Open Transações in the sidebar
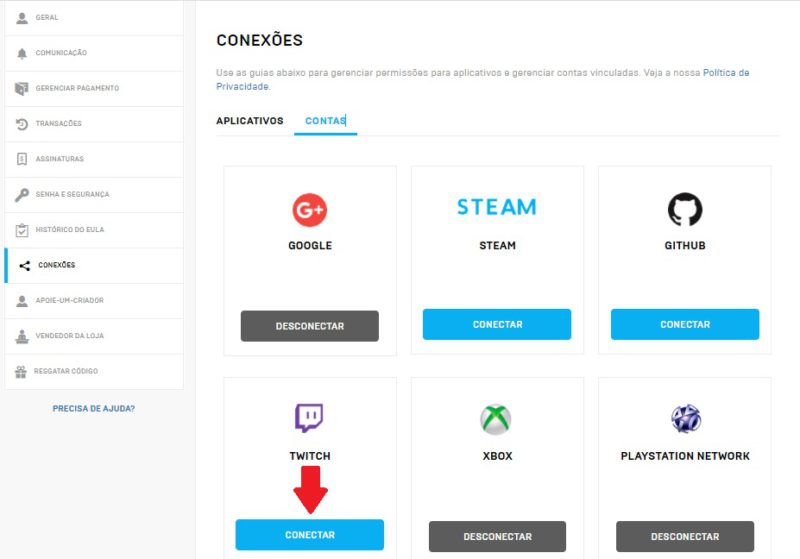 [x=94, y=123]
